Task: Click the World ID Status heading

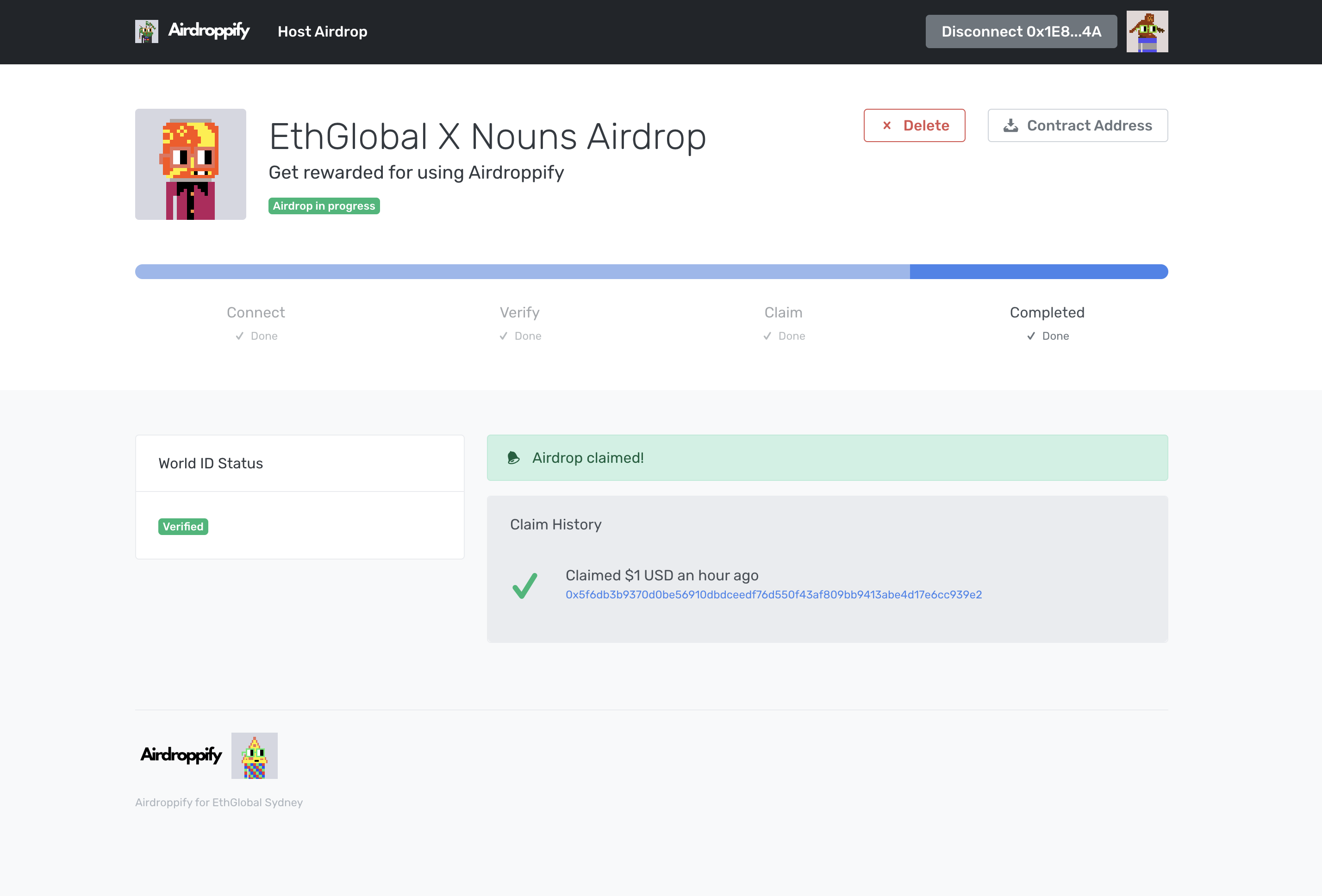Action: 211,464
